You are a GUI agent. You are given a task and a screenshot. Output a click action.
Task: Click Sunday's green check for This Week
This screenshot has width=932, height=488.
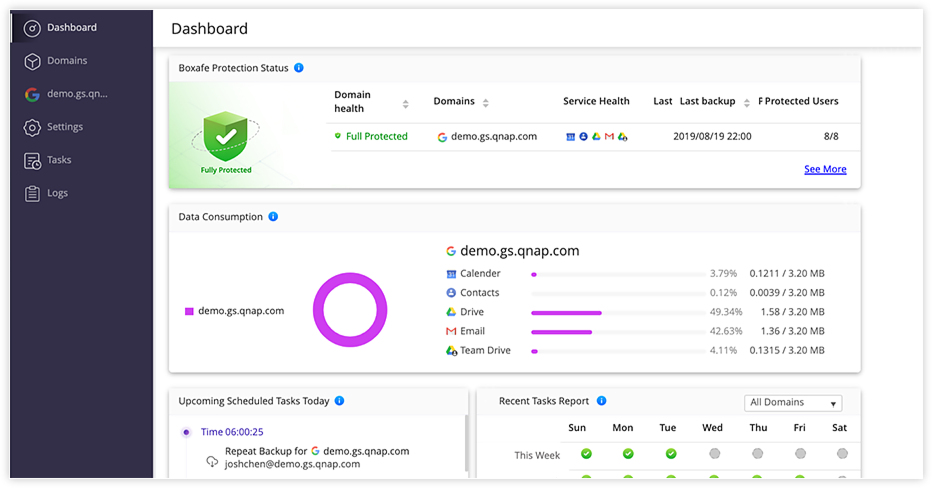coord(586,454)
